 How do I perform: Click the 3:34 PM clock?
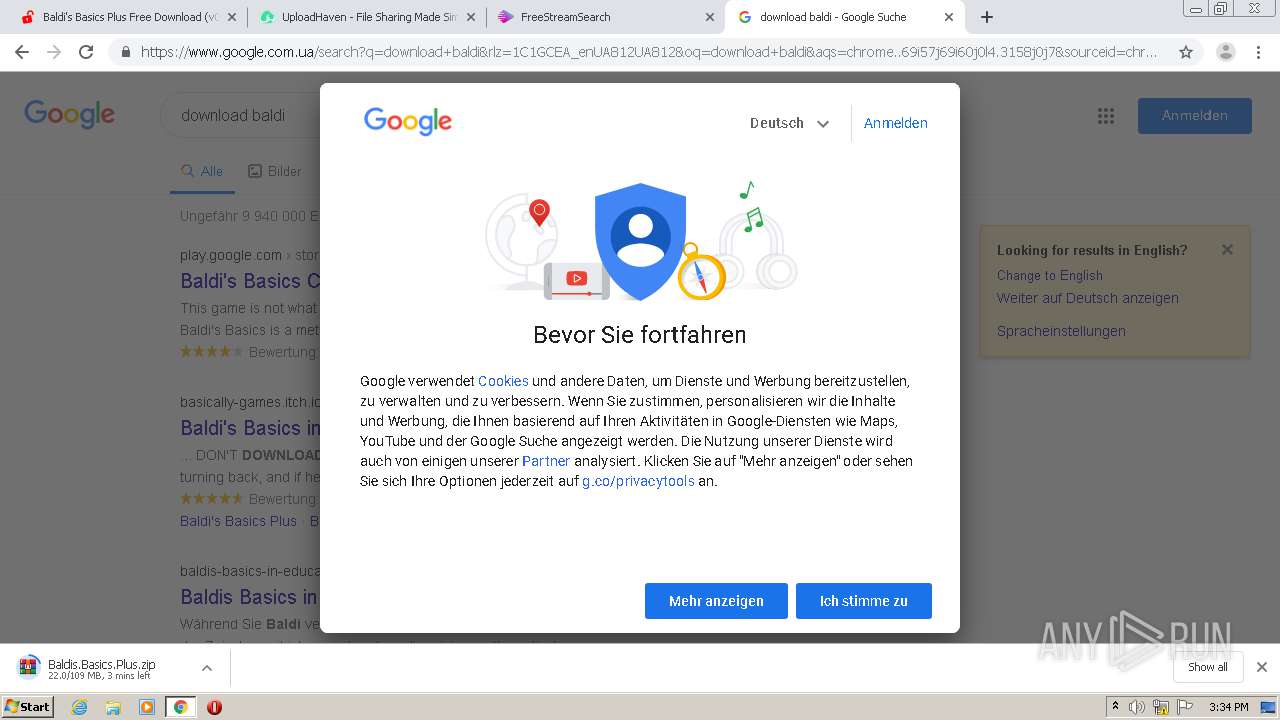1228,707
